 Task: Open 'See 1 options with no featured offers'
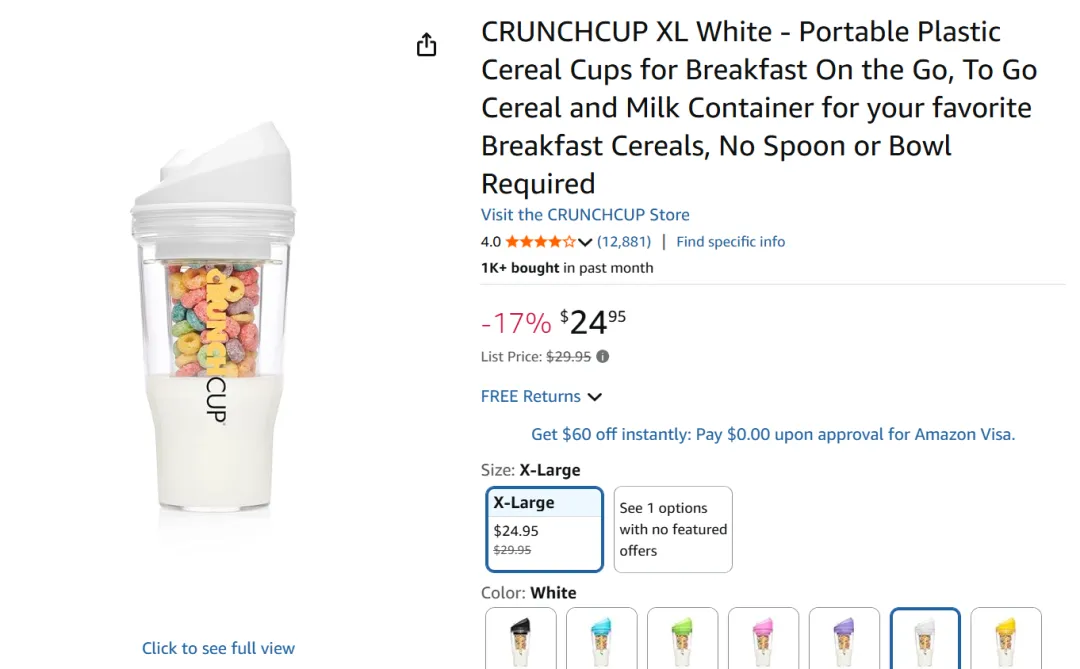(x=673, y=529)
